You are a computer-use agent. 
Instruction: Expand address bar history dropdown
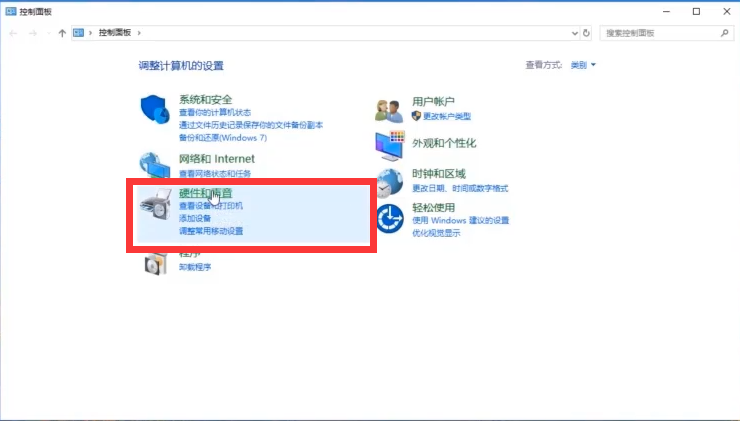pos(574,33)
